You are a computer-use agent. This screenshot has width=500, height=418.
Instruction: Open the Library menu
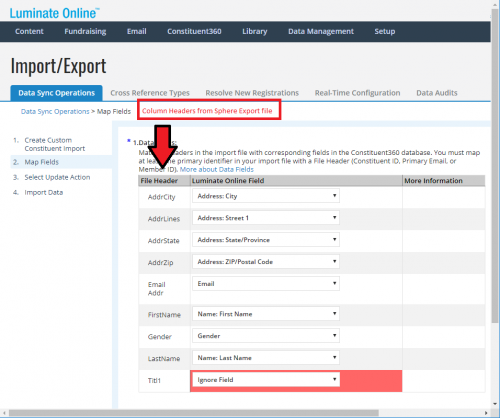[255, 31]
